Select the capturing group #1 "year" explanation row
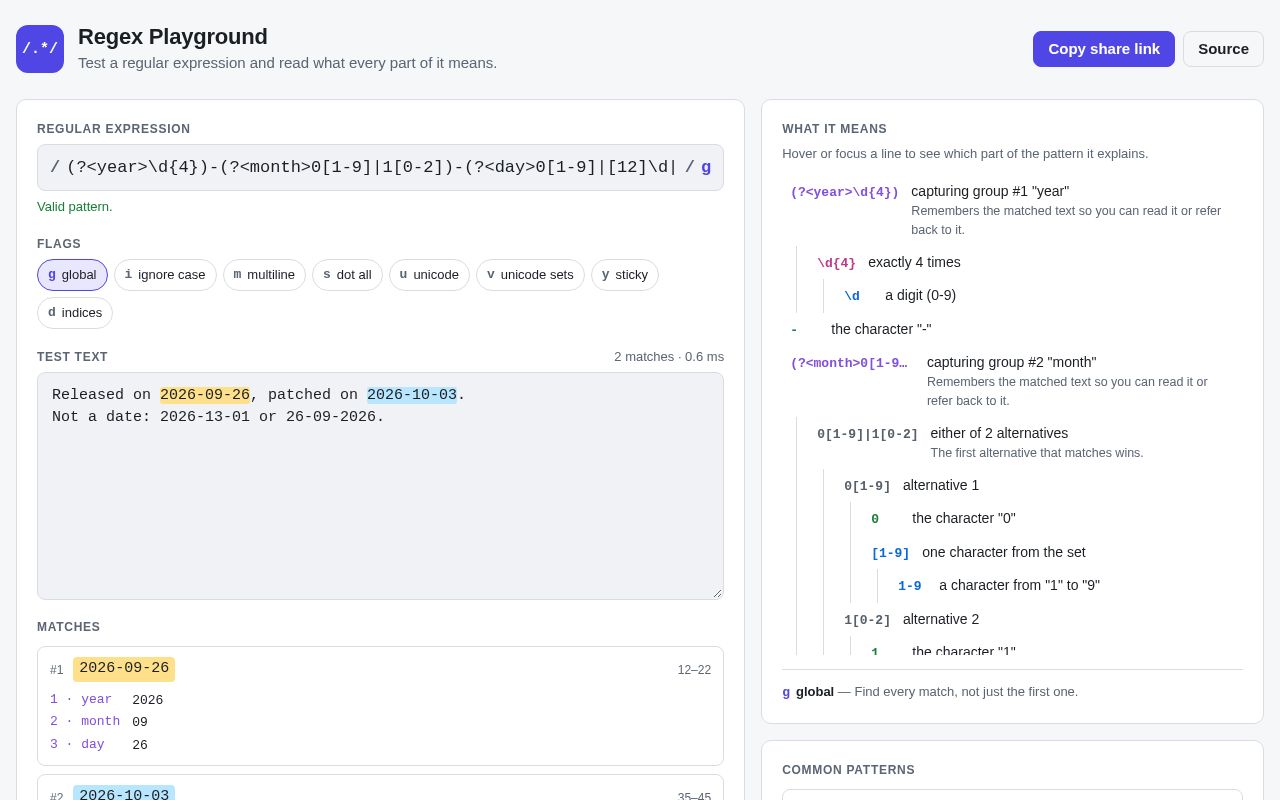 [1012, 210]
